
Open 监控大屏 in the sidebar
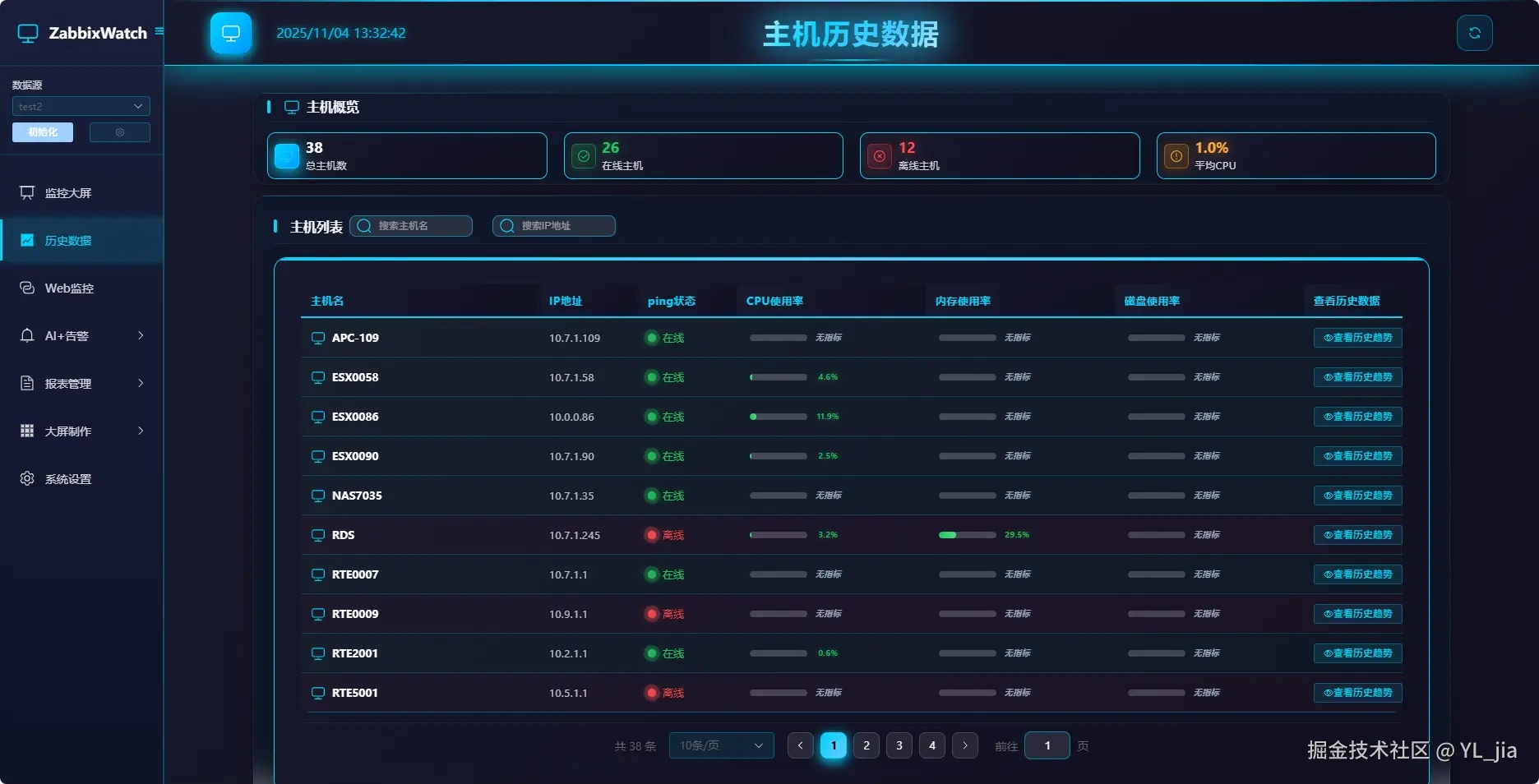tap(82, 193)
